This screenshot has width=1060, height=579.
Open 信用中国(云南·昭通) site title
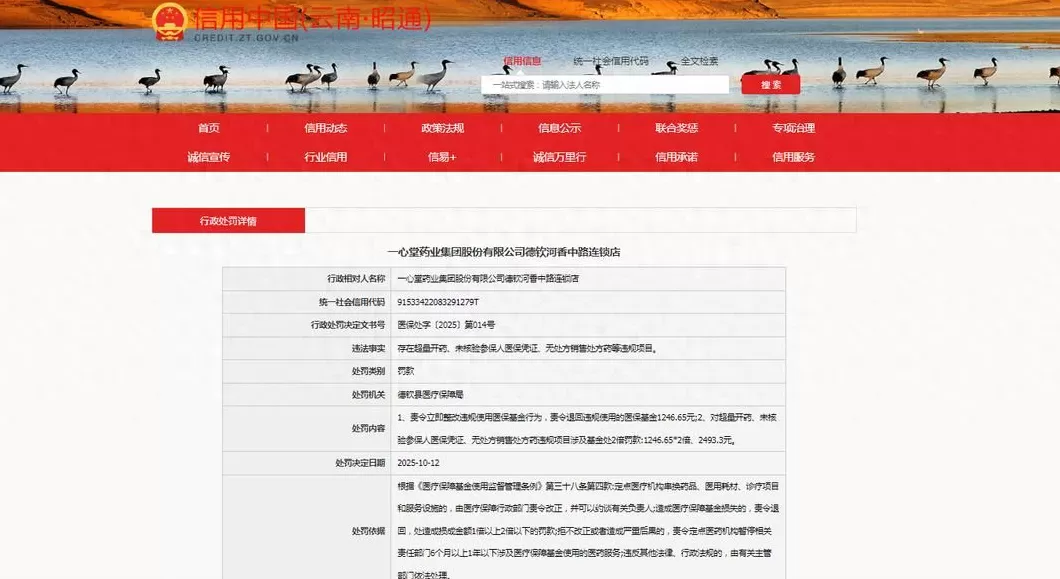click(312, 18)
